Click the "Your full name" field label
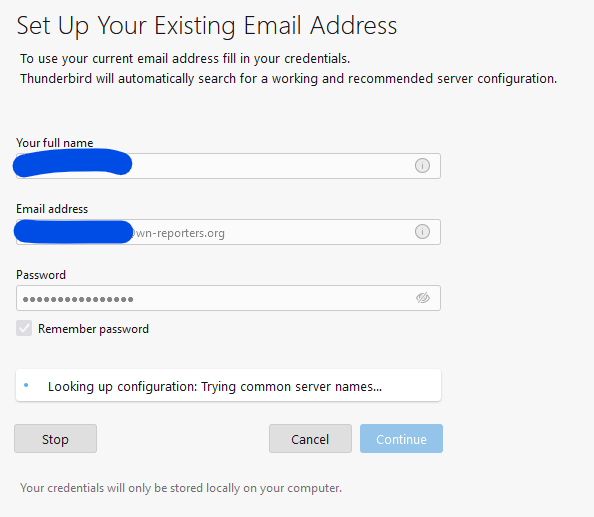Screen dimensions: 594x517 pyautogui.click(x=55, y=143)
